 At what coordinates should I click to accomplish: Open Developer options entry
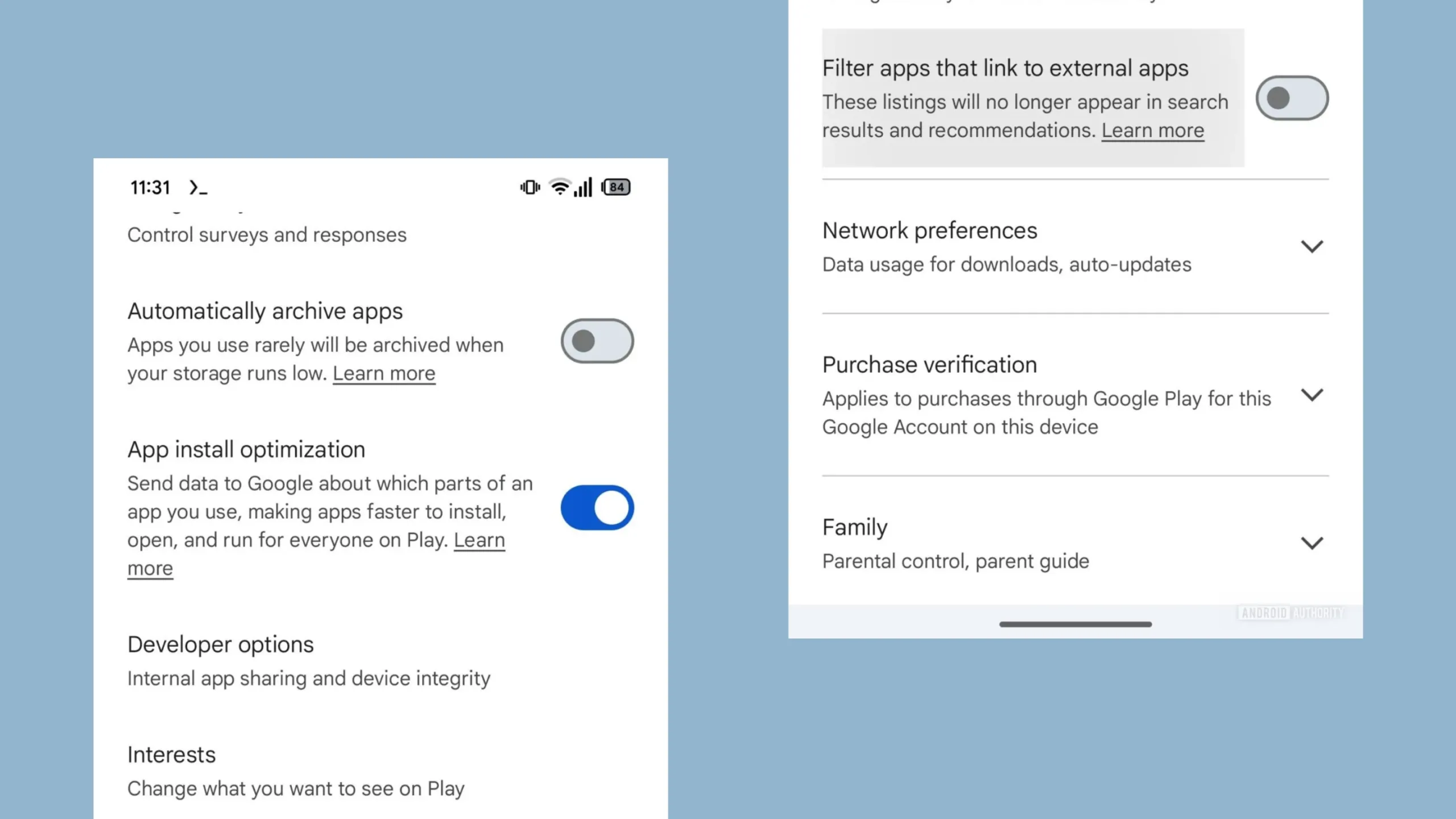click(380, 661)
